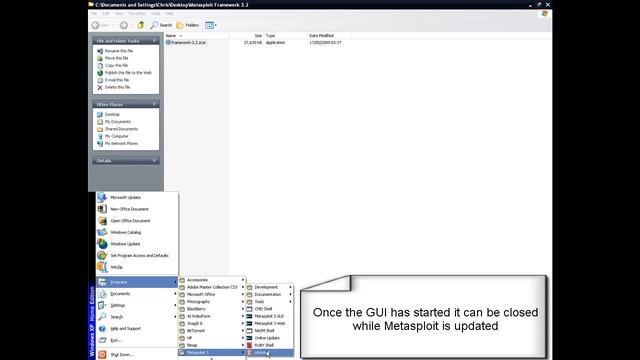Launch Metasploit 3 GUI
The height and width of the screenshot is (360, 640).
pos(270,316)
